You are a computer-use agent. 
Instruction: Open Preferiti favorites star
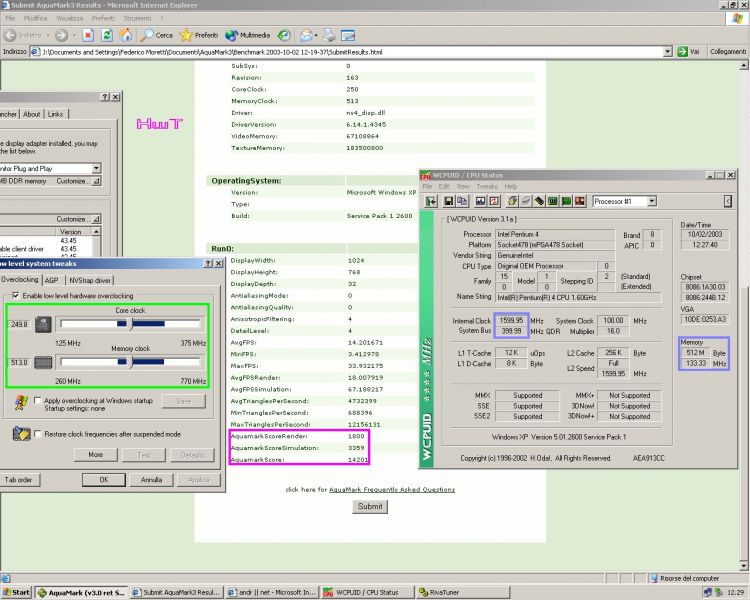coord(199,35)
